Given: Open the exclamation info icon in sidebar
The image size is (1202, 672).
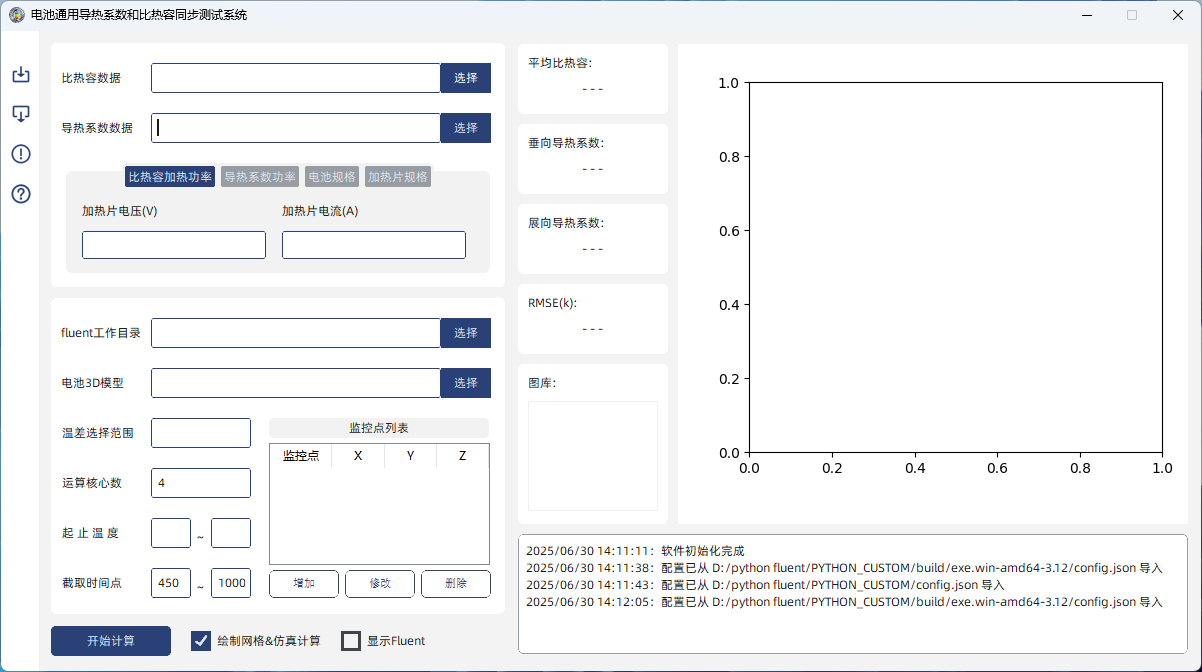Looking at the screenshot, I should [x=21, y=154].
